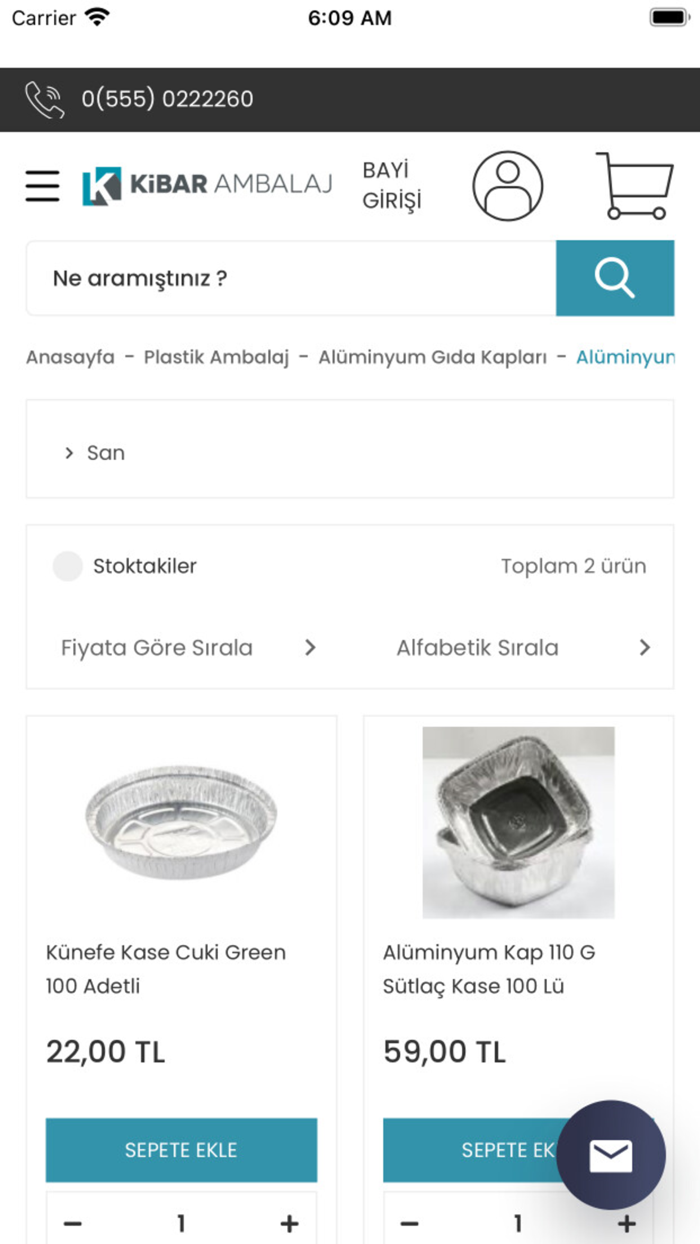Increase quantity for Künefe Kase
The width and height of the screenshot is (700, 1244).
click(289, 1222)
